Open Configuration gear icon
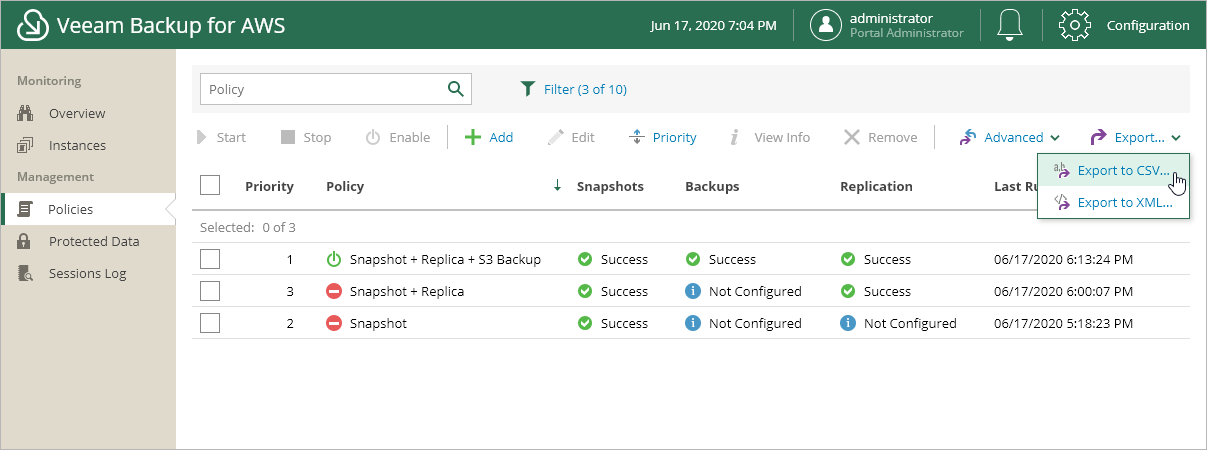The height and width of the screenshot is (450, 1207). pos(1074,25)
